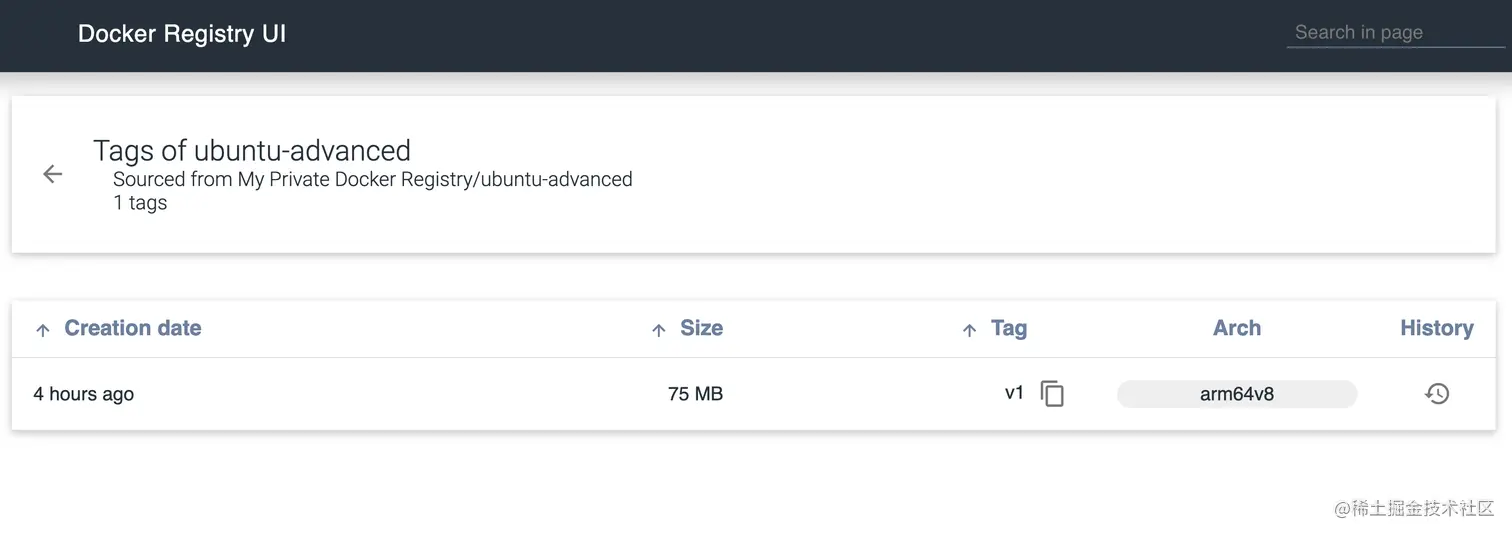Screen dimensions: 1512x536
Task: Click the 75 MB size cell
Action: 695,394
